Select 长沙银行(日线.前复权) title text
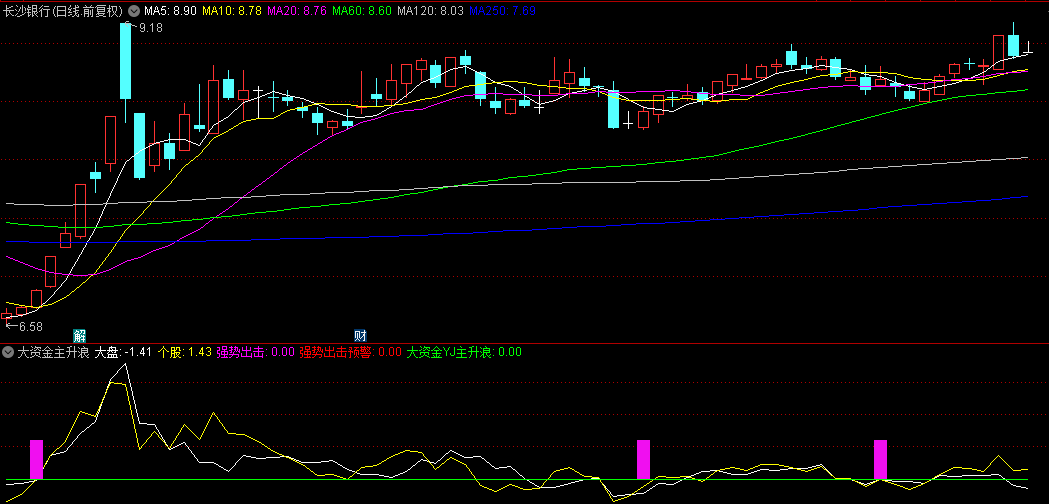1049x504 pixels. pyautogui.click(x=64, y=11)
